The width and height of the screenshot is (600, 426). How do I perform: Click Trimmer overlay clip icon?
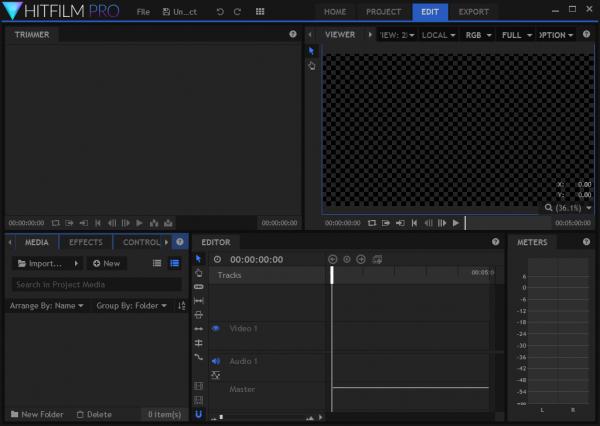coord(168,223)
